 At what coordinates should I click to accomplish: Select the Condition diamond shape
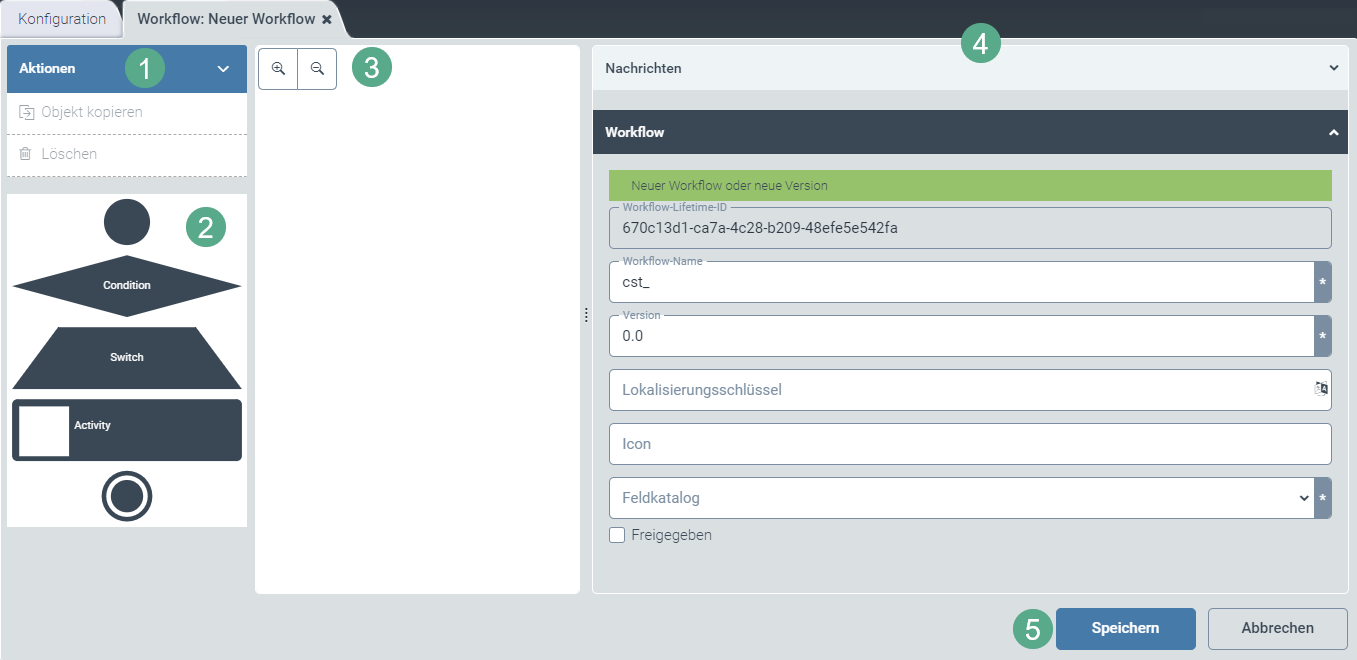coord(126,284)
